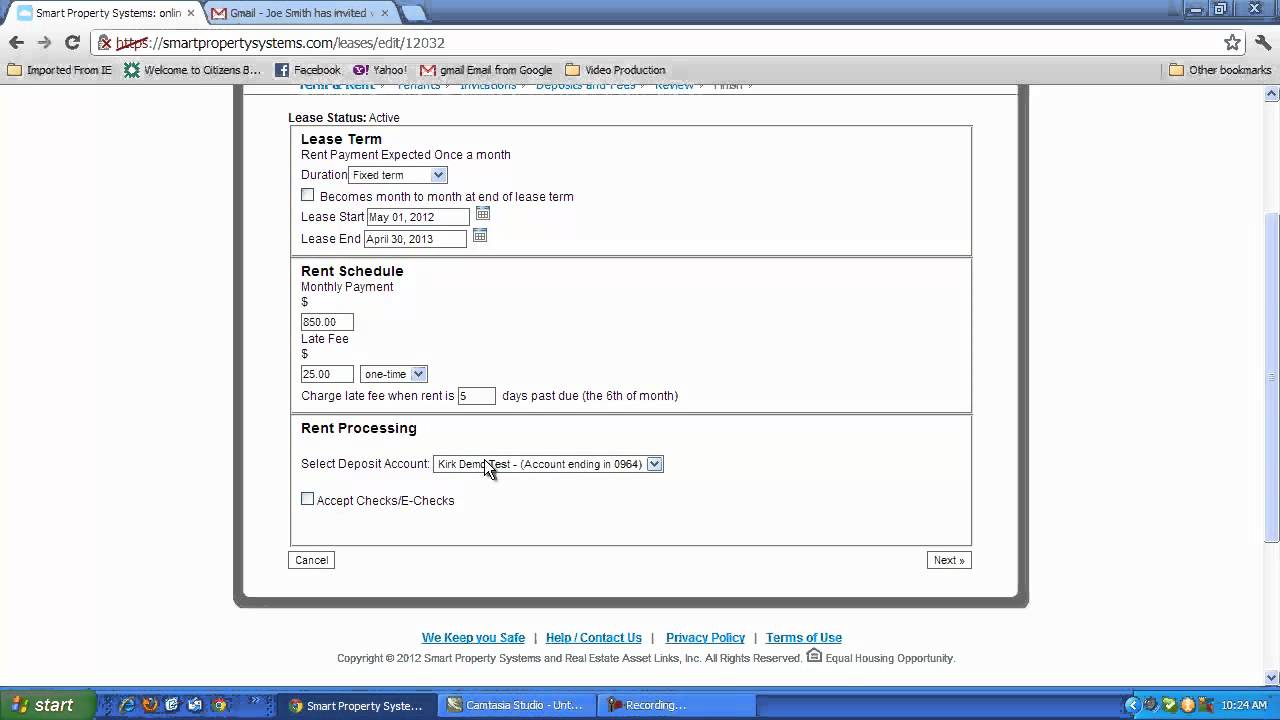This screenshot has height=720, width=1280.
Task: Close the Gmail browser tab
Action: (385, 13)
